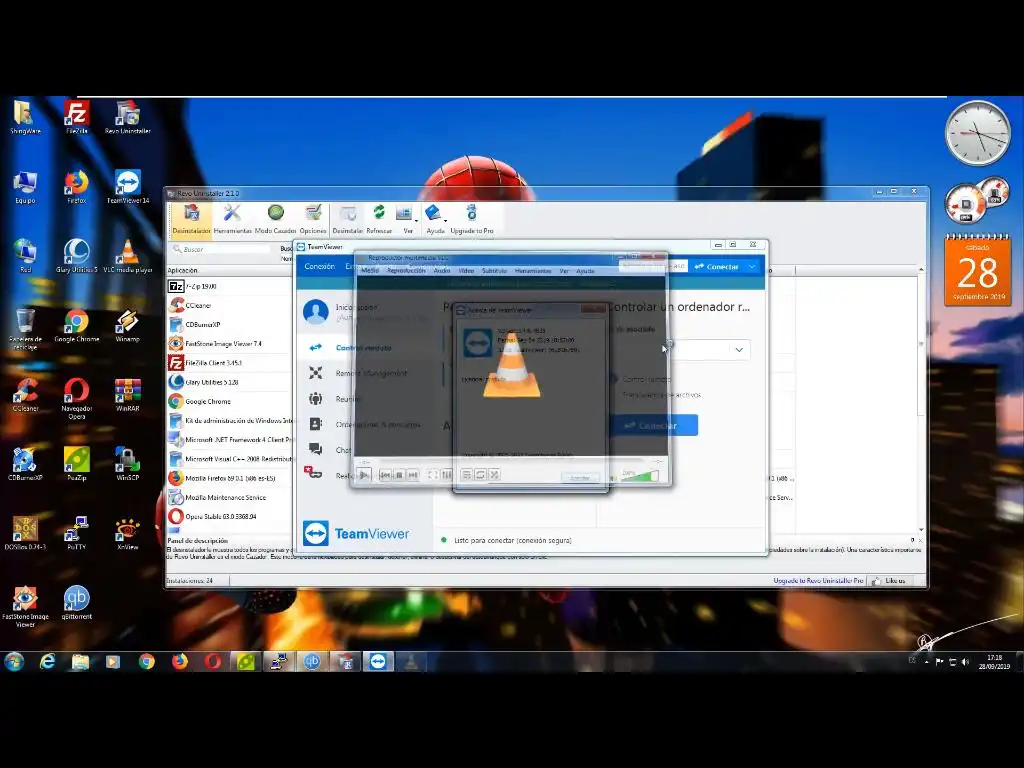1024x768 pixels.
Task: Open Ordenadores & contactos in TeamViewer sidebar
Action: [366, 424]
